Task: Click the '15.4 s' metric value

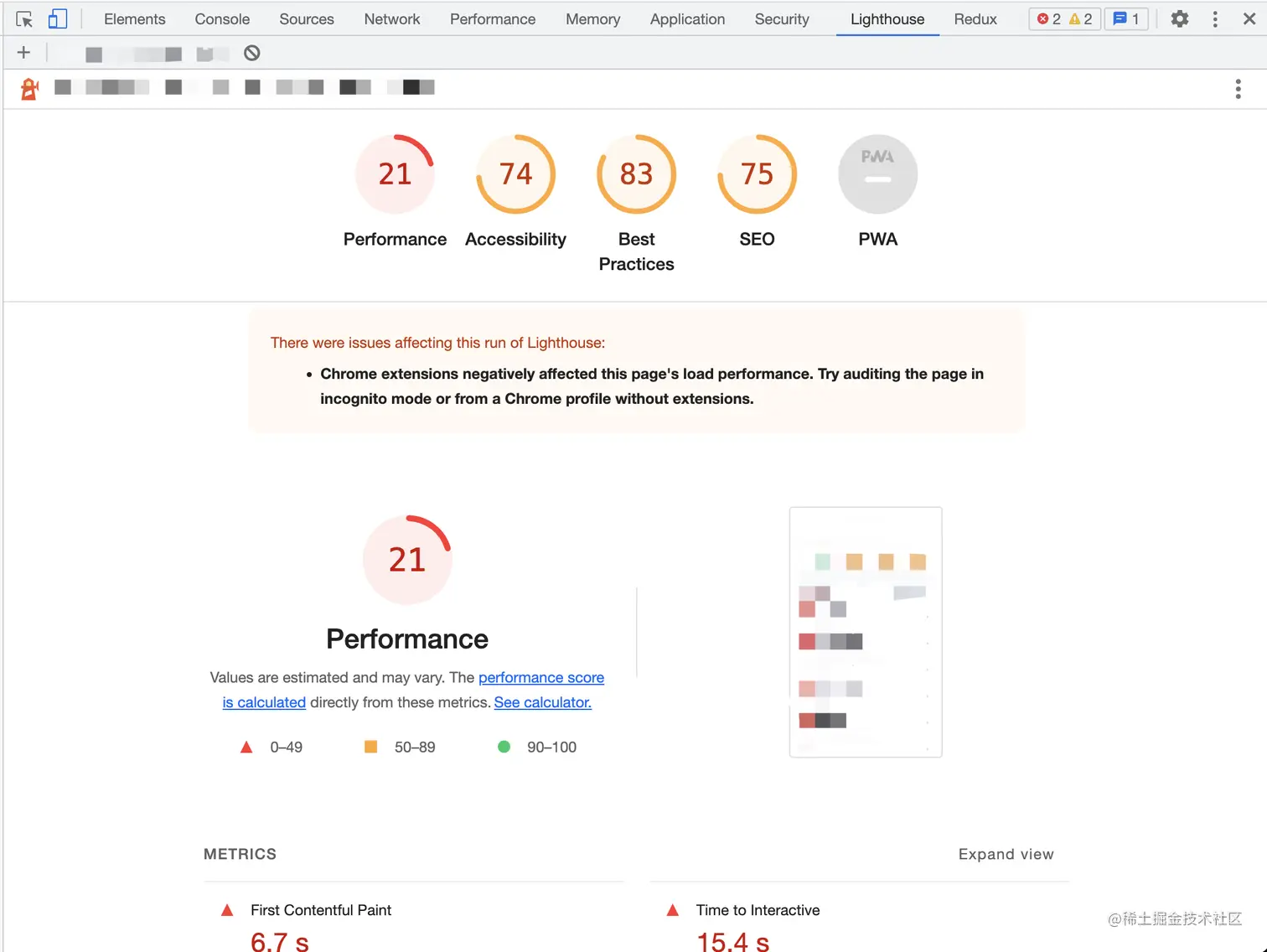Action: (733, 941)
